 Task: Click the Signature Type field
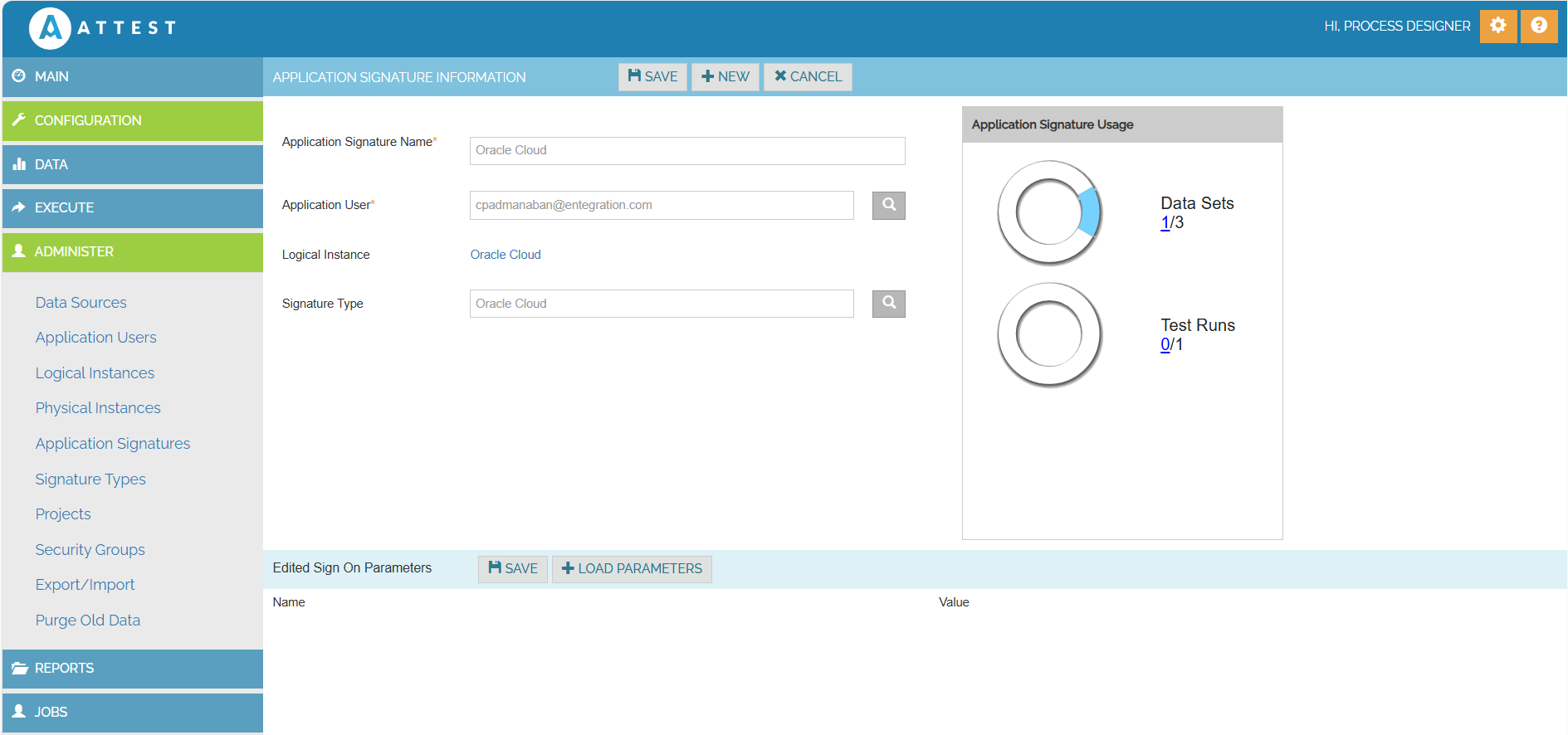662,304
